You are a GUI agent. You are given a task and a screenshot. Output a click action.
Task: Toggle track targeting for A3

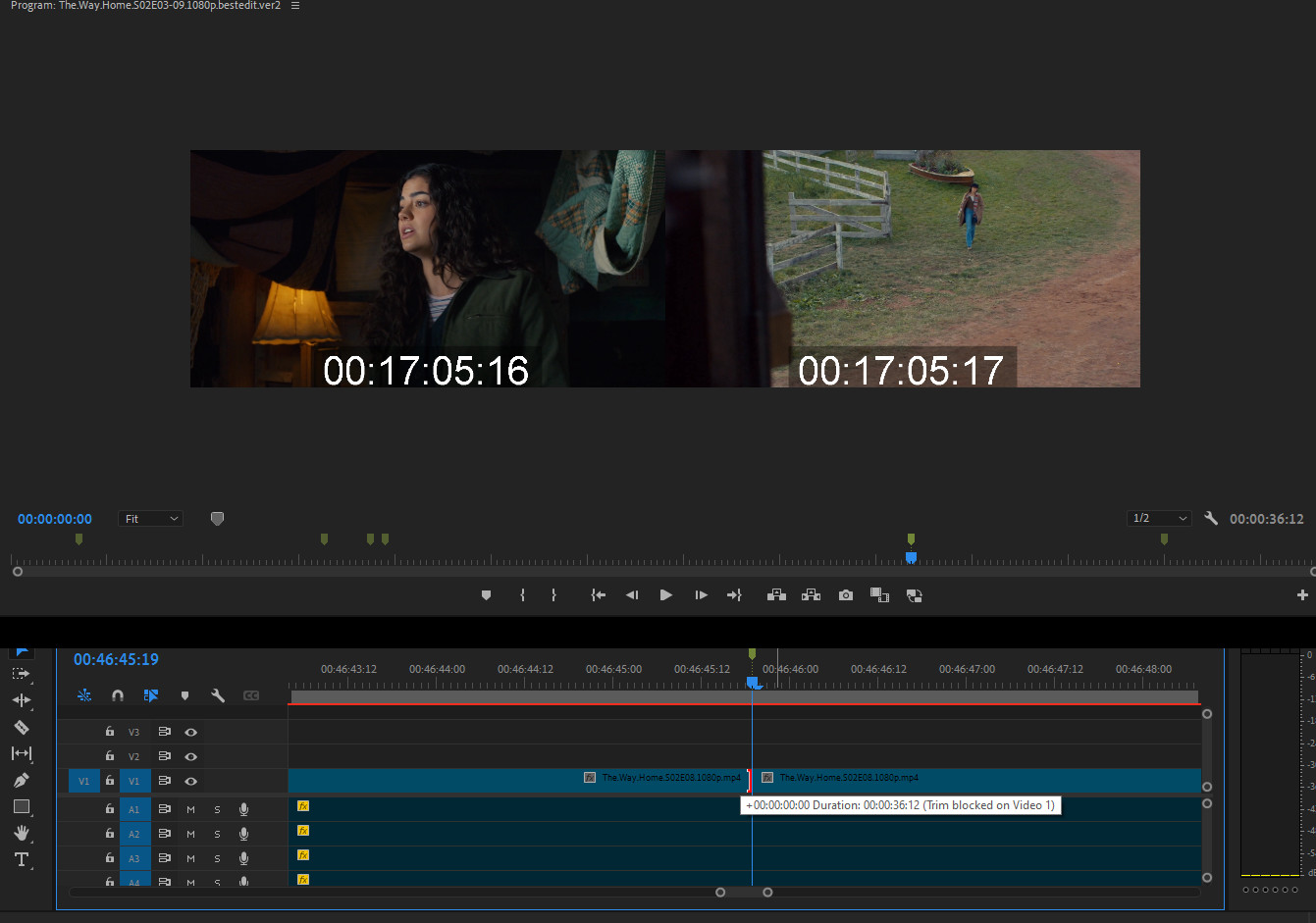click(x=134, y=859)
